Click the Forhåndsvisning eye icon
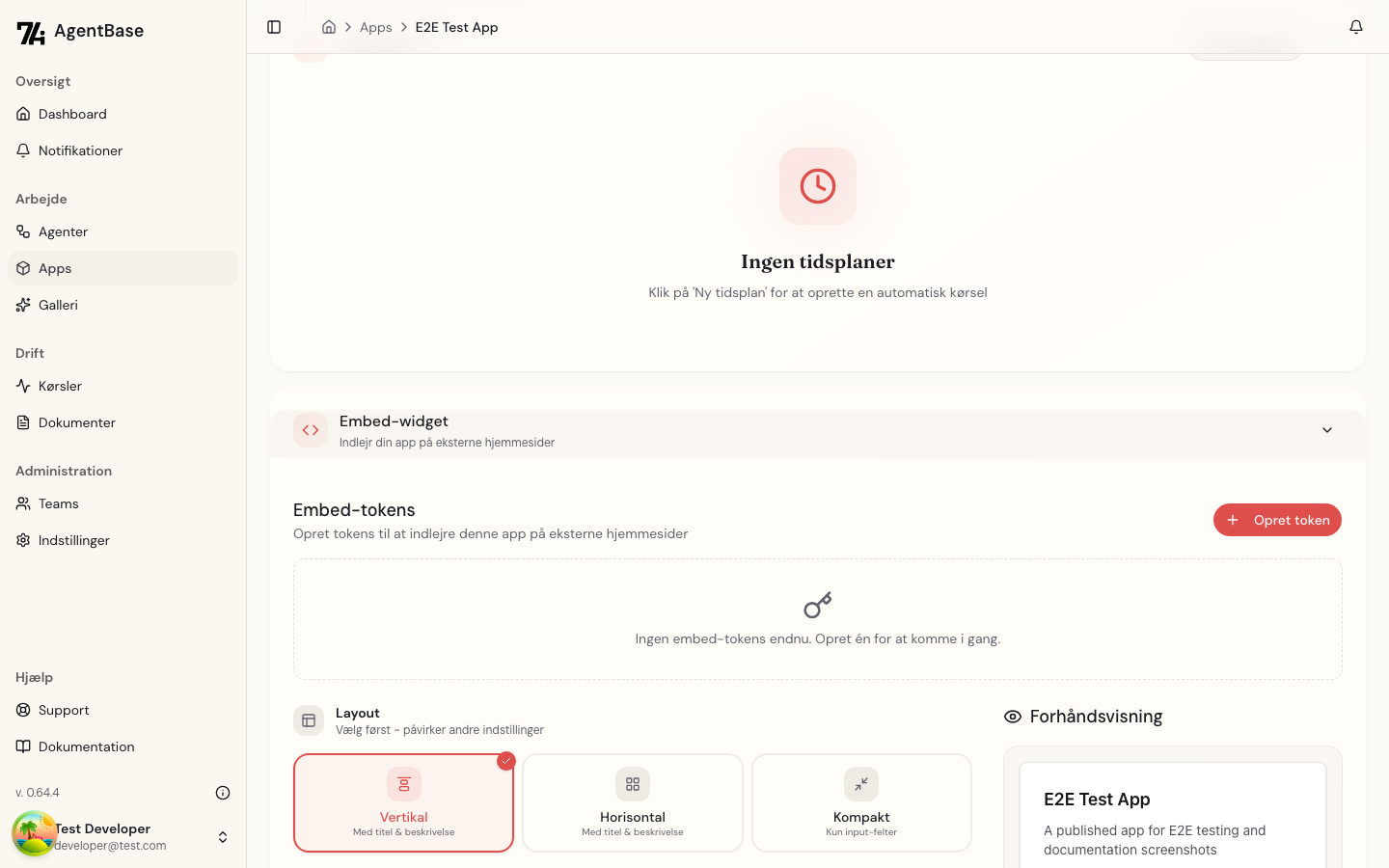Image resolution: width=1389 pixels, height=868 pixels. point(1013,717)
